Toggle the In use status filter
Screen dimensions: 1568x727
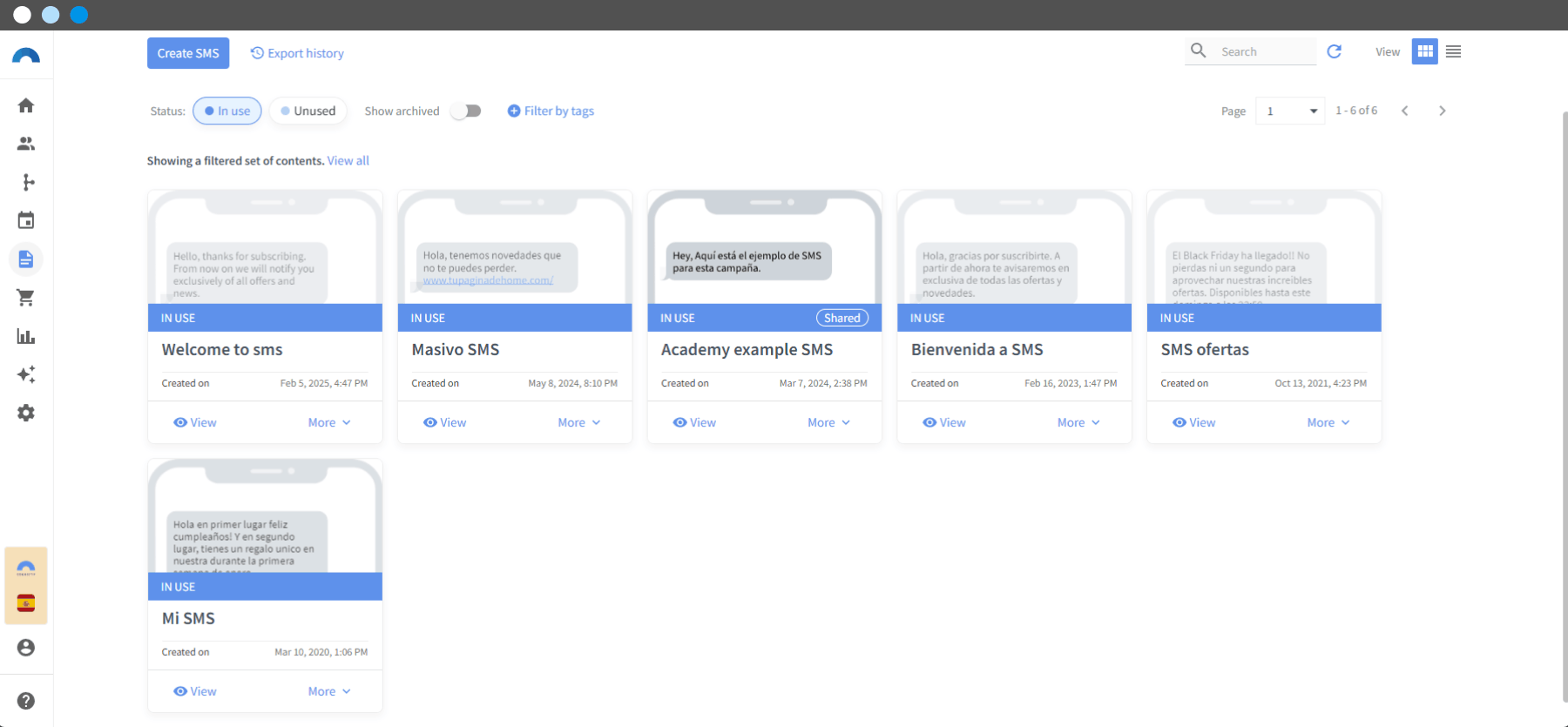click(227, 111)
